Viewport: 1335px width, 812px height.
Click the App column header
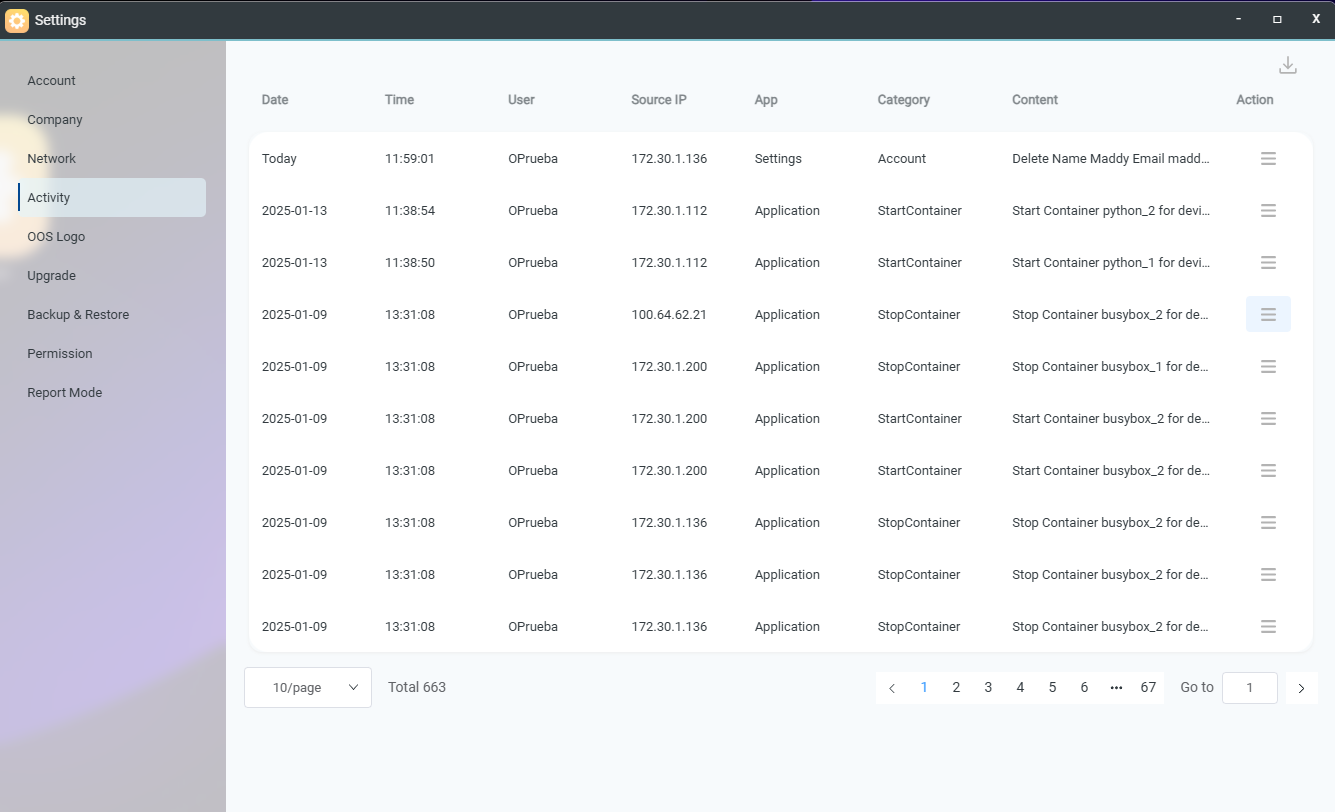(766, 100)
